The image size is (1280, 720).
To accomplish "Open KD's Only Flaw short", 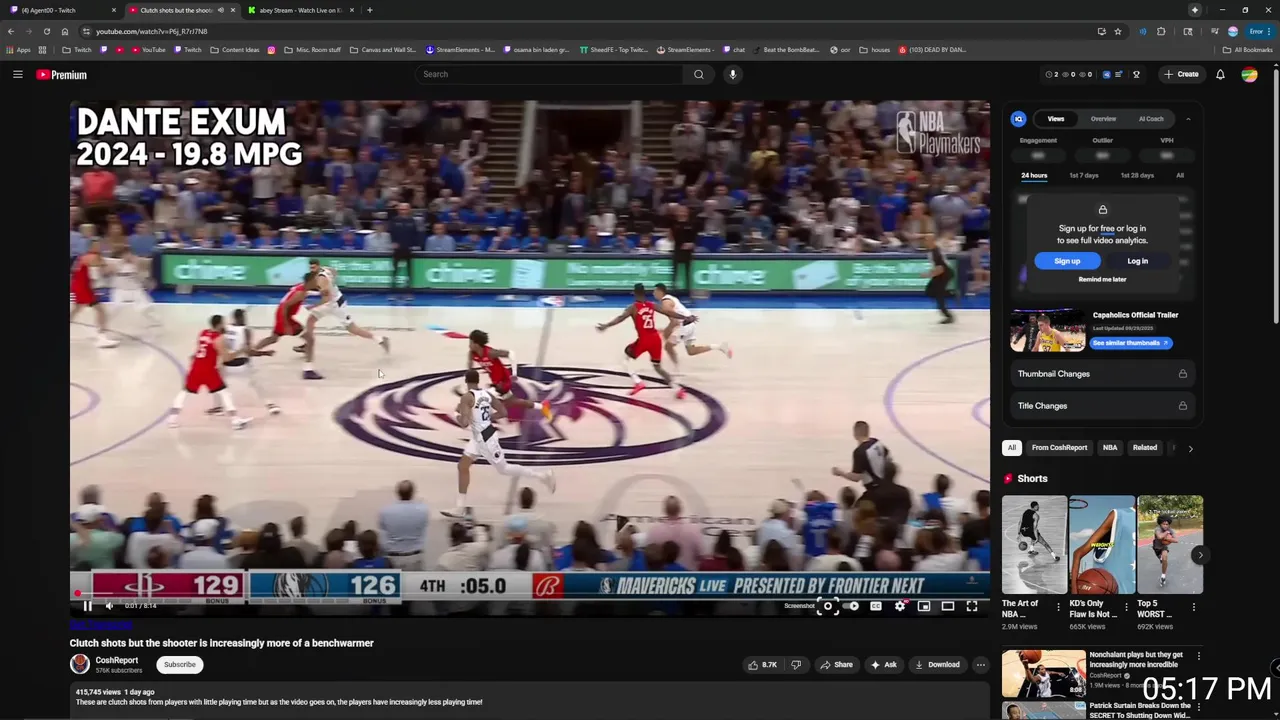I will tap(1102, 545).
